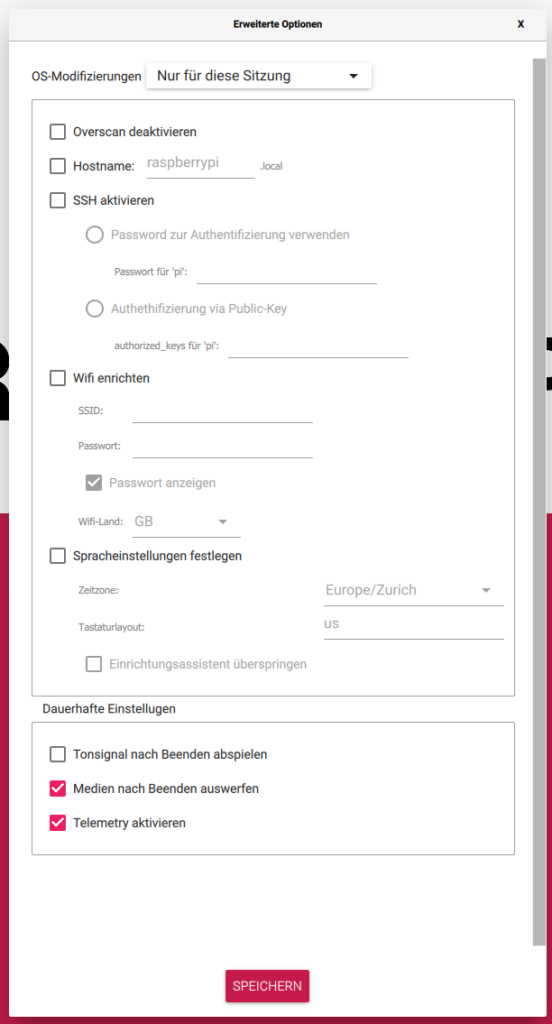
Task: Enable SSH aktivieren checkbox
Action: (x=58, y=200)
